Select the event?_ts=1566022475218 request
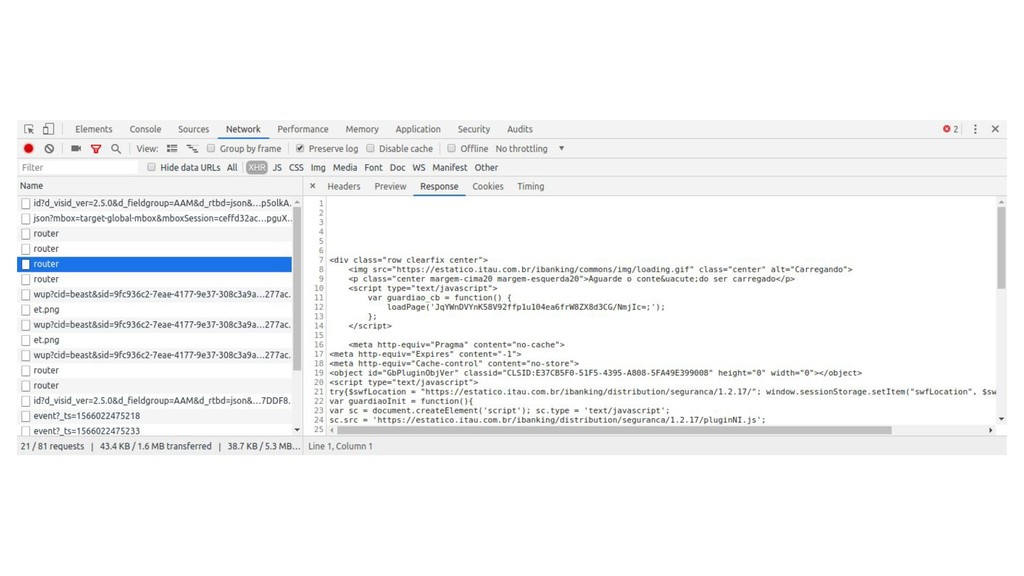Viewport: 1024px width, 576px height. [155, 416]
